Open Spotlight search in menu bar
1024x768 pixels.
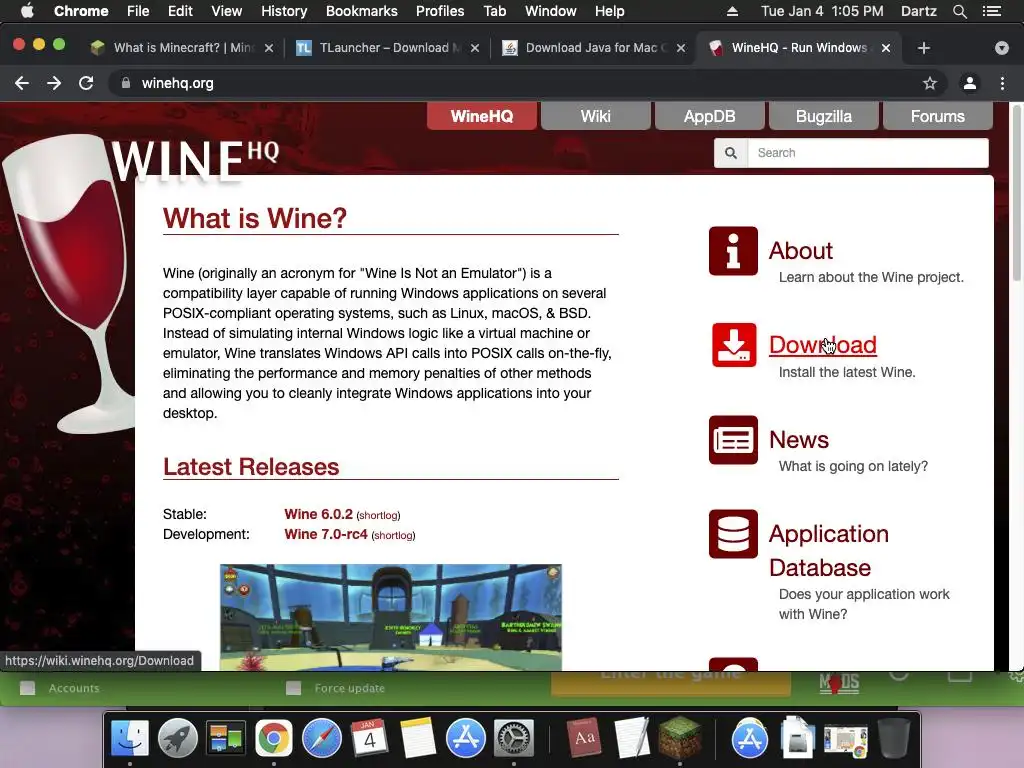click(x=960, y=11)
